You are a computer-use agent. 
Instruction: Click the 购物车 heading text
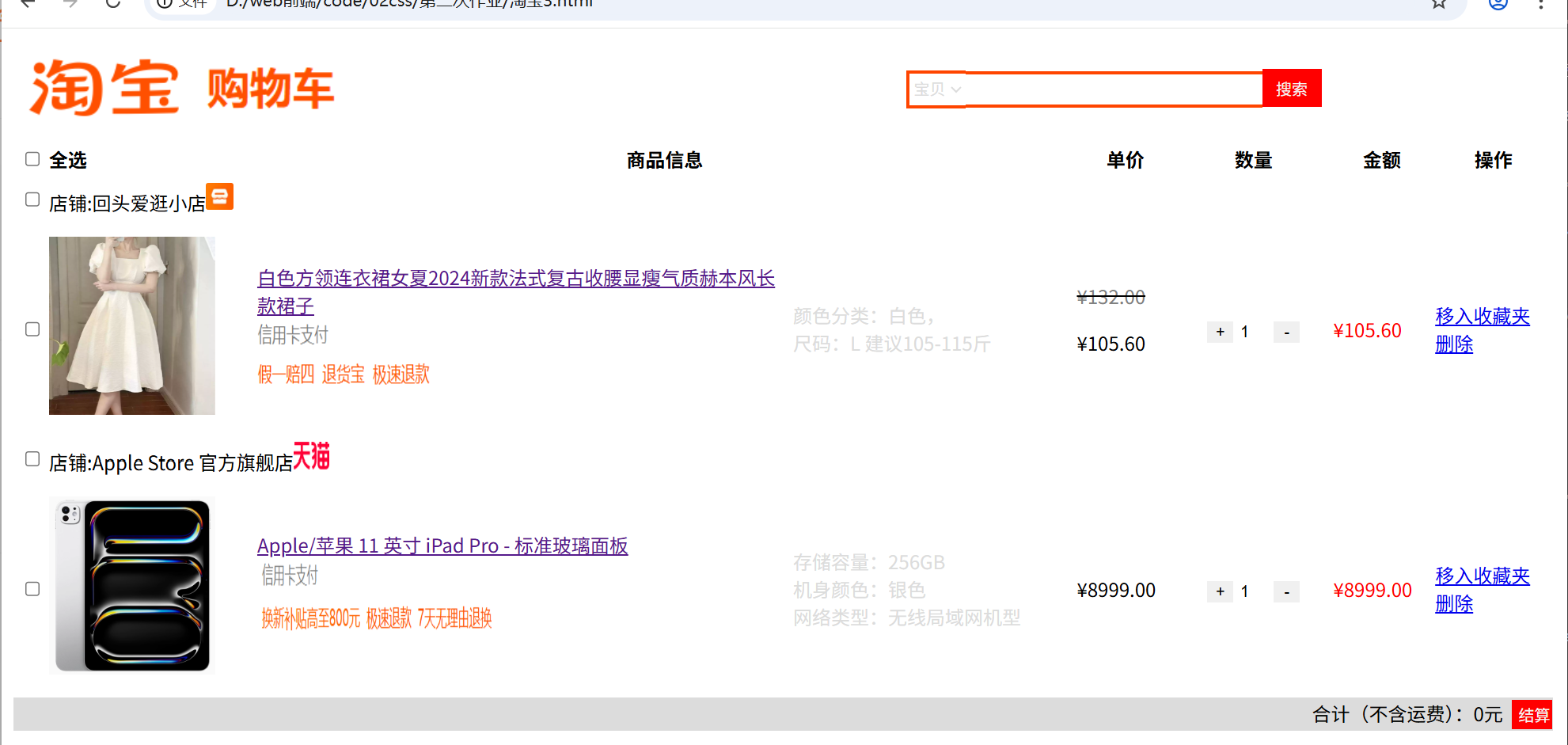(x=271, y=88)
